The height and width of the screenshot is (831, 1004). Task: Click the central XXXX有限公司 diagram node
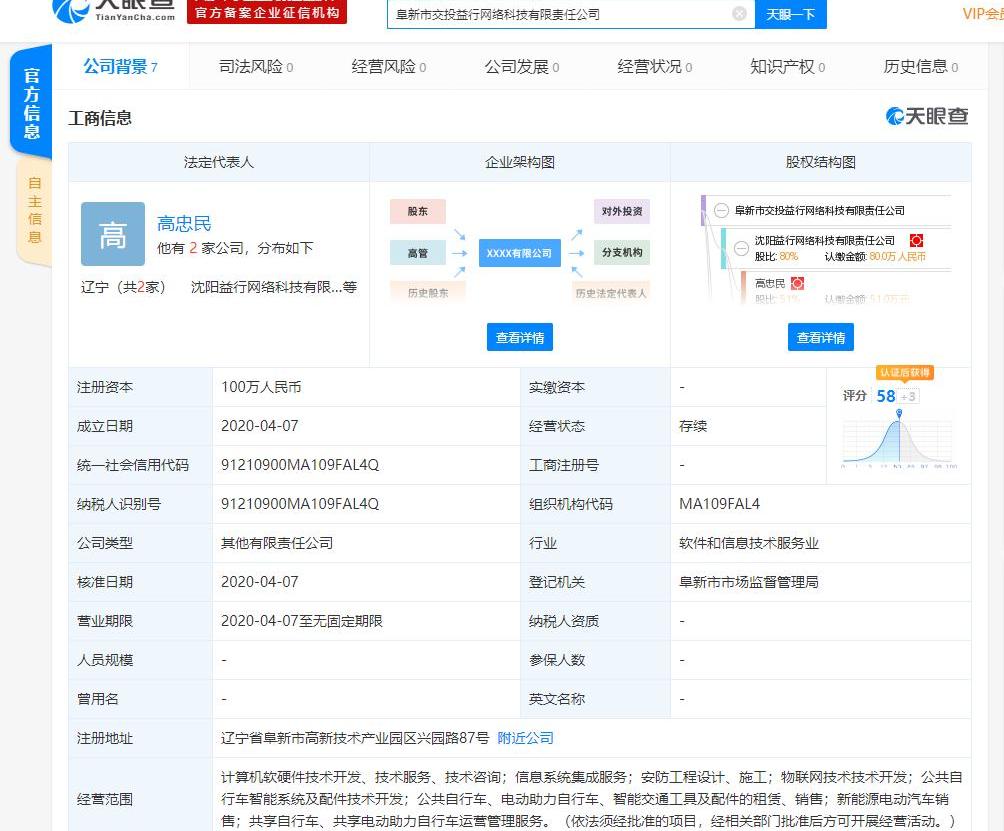519,253
